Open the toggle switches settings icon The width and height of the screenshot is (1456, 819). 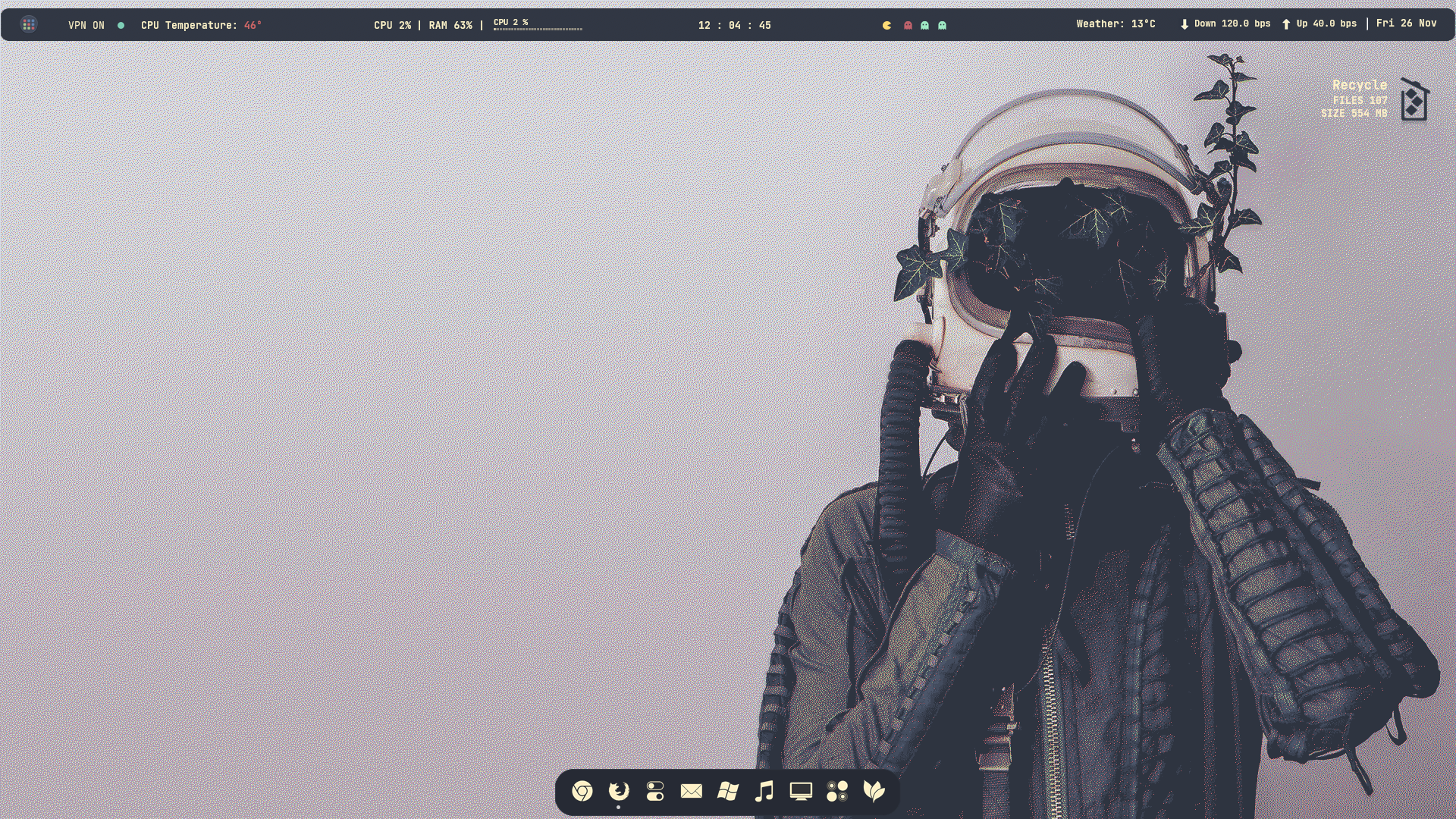click(655, 791)
